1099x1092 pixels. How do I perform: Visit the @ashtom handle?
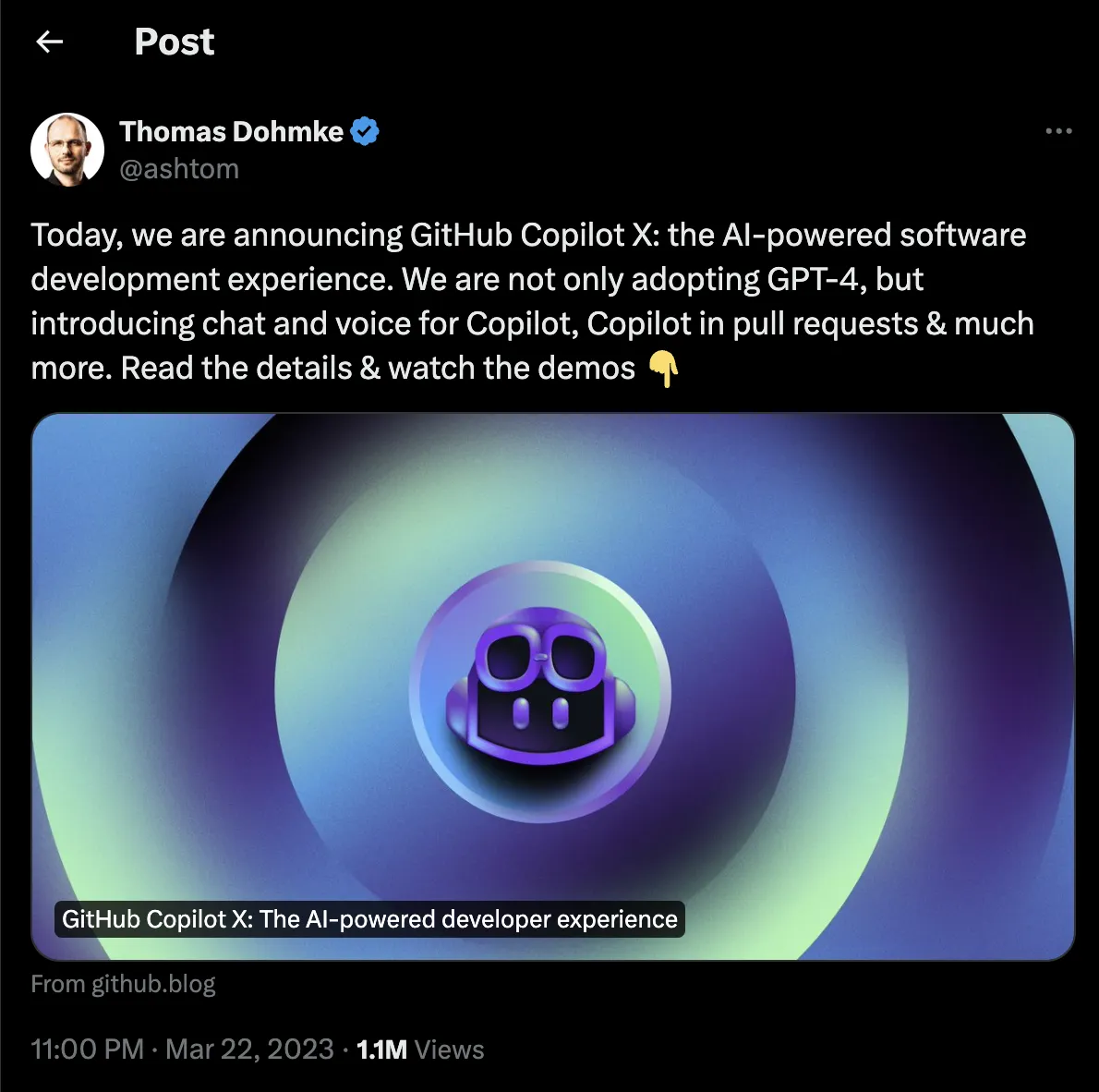[x=179, y=169]
